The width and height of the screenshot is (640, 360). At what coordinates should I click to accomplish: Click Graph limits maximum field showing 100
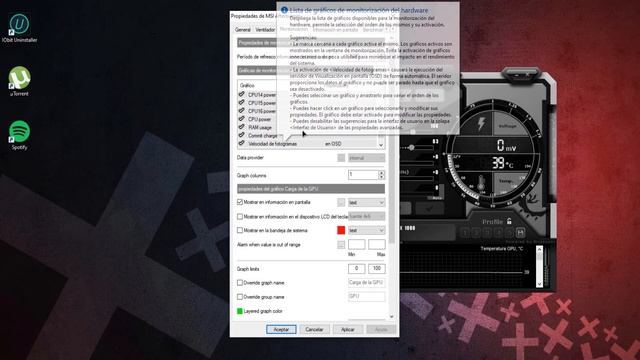377,269
